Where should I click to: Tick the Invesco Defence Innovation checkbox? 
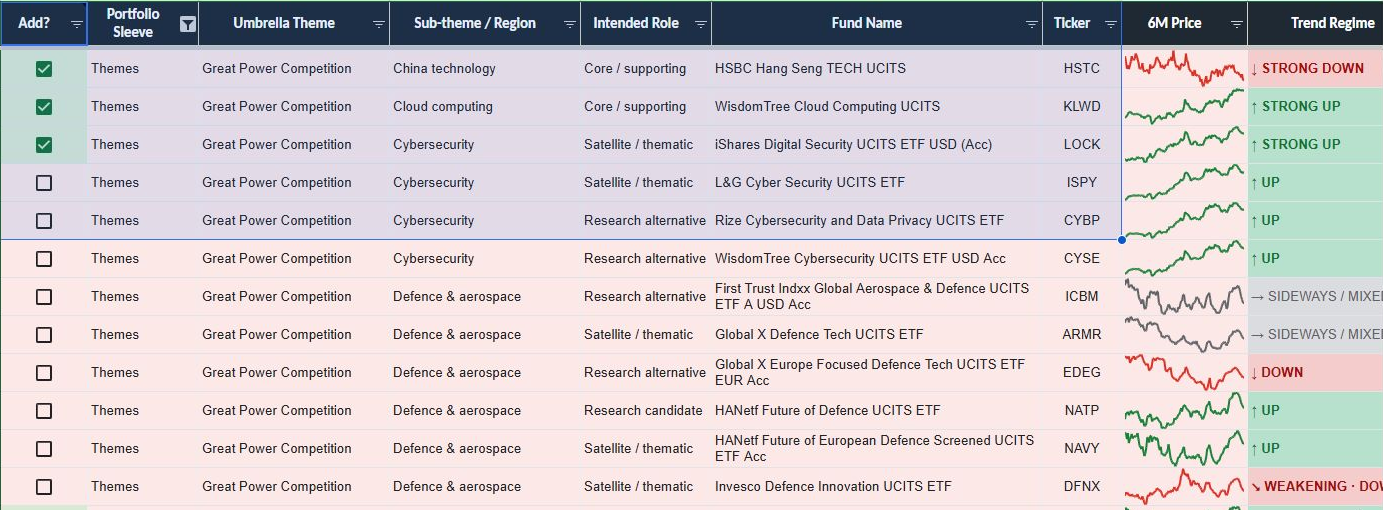point(44,487)
